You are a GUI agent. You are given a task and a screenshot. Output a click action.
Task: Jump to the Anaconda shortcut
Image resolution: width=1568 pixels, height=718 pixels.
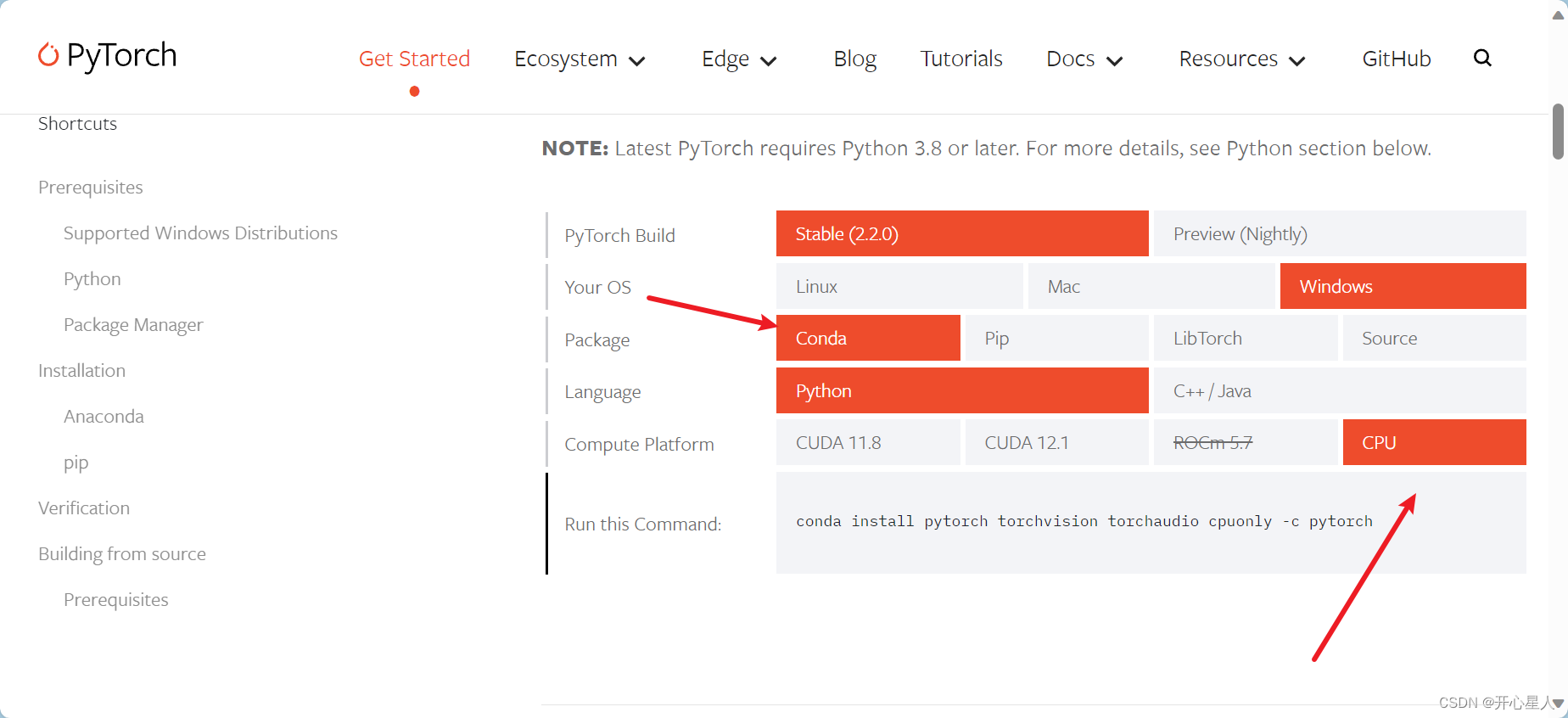click(x=104, y=416)
